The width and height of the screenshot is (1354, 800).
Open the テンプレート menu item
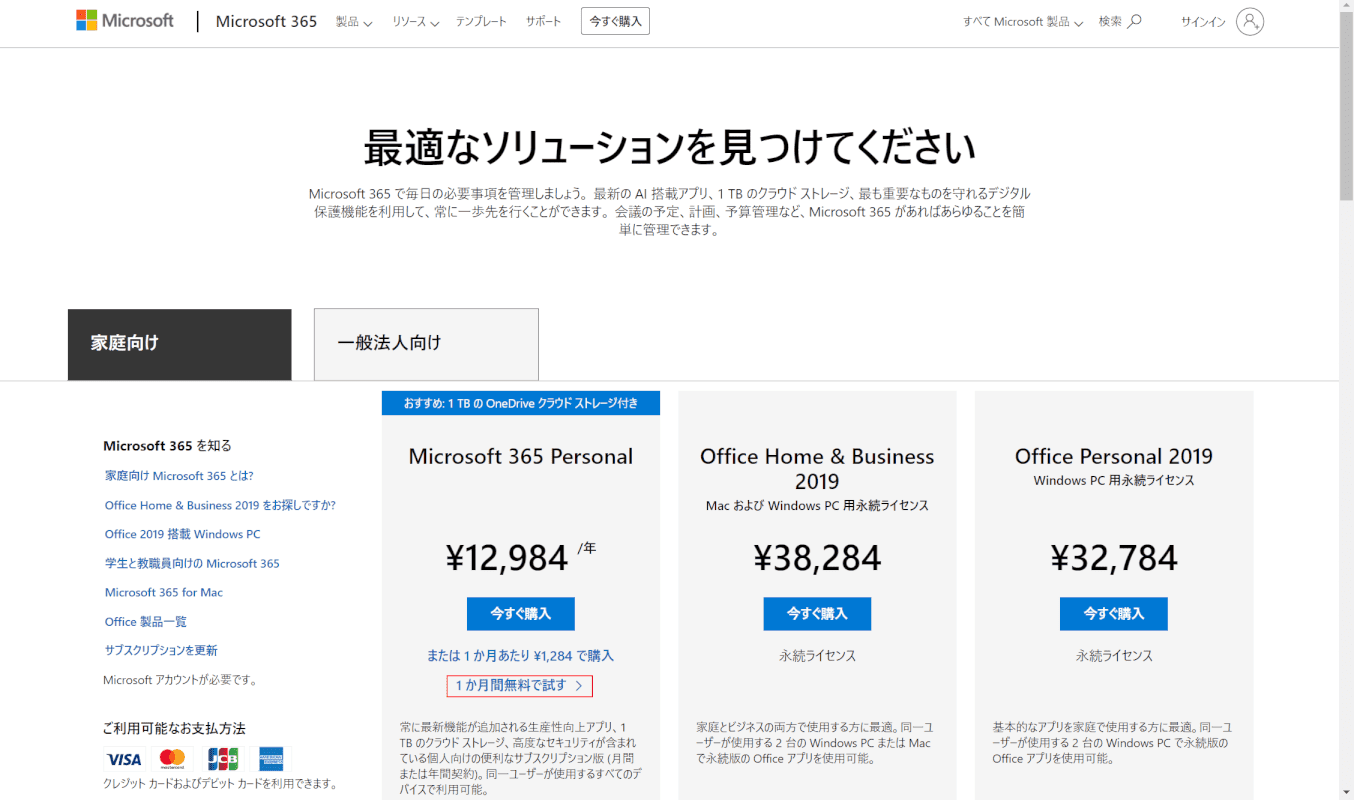coord(481,22)
